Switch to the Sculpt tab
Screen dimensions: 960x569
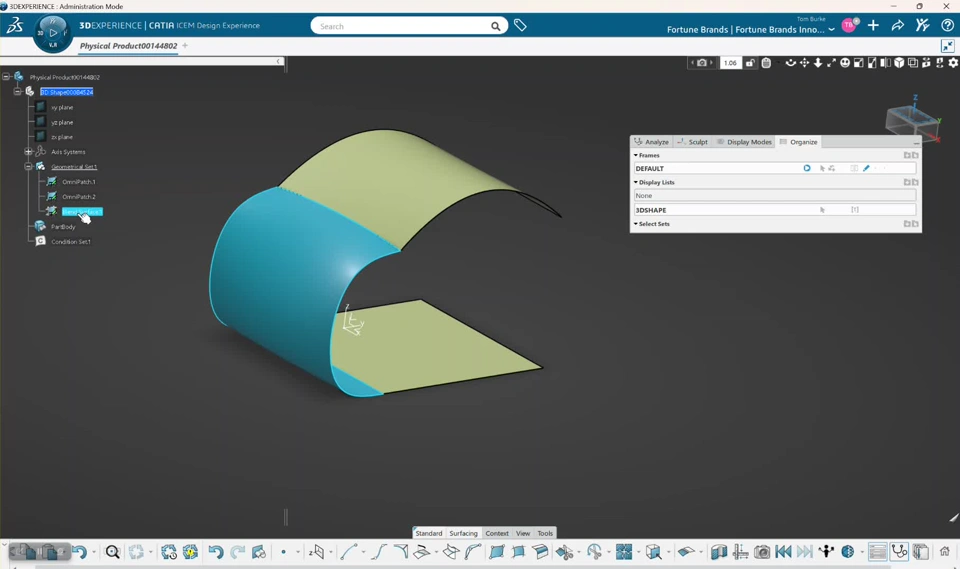[692, 142]
